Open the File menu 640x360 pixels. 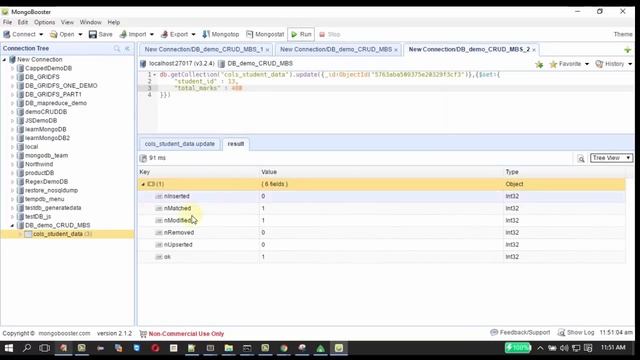[7, 22]
